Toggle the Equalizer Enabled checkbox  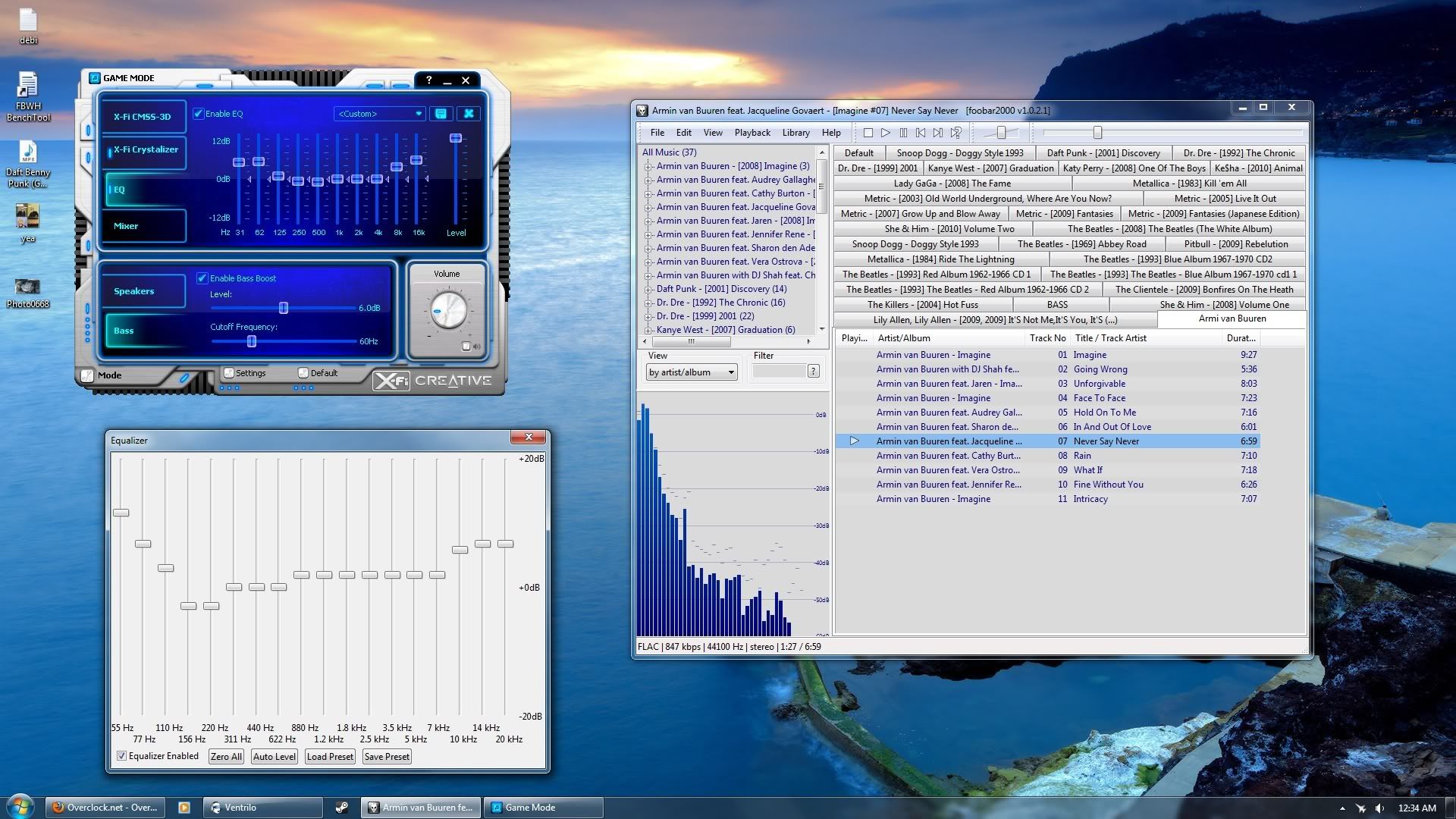121,755
